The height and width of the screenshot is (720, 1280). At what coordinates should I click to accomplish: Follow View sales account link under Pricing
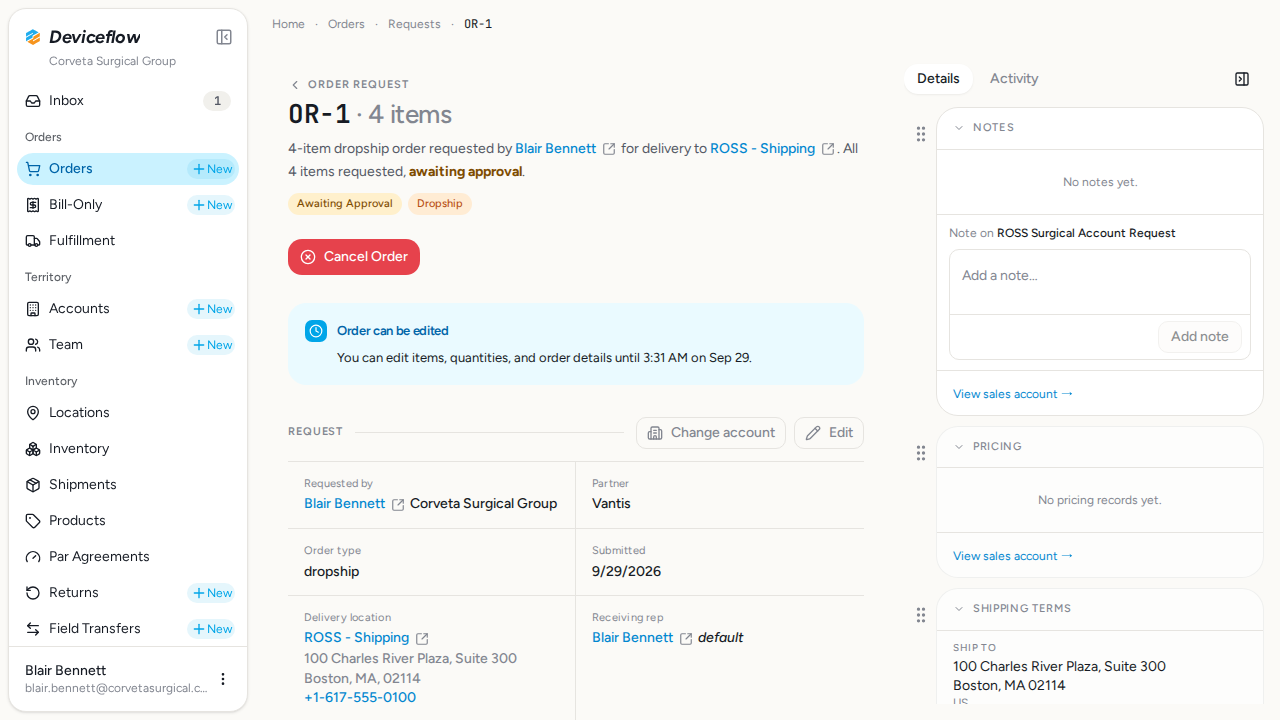pos(1013,556)
